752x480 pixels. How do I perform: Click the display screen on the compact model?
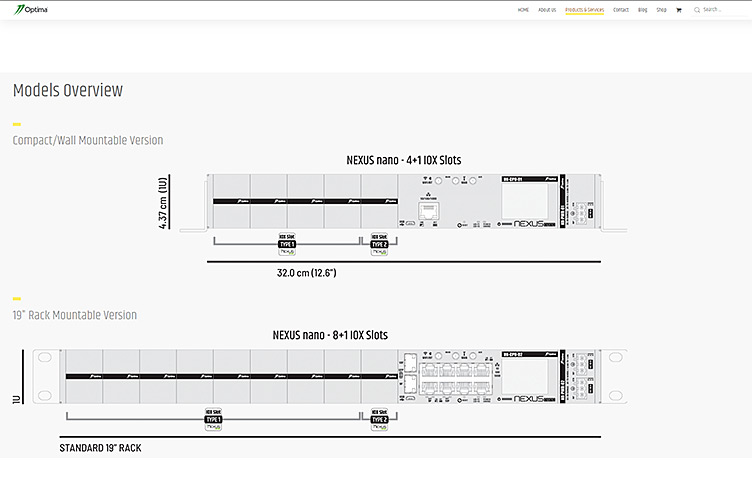pyautogui.click(x=525, y=201)
